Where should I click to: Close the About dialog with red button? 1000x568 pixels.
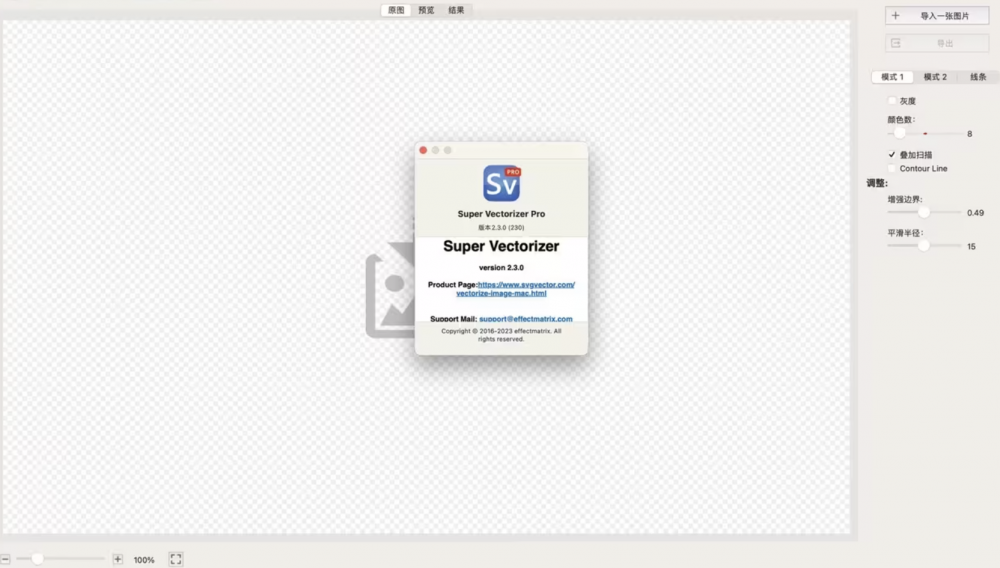(423, 150)
